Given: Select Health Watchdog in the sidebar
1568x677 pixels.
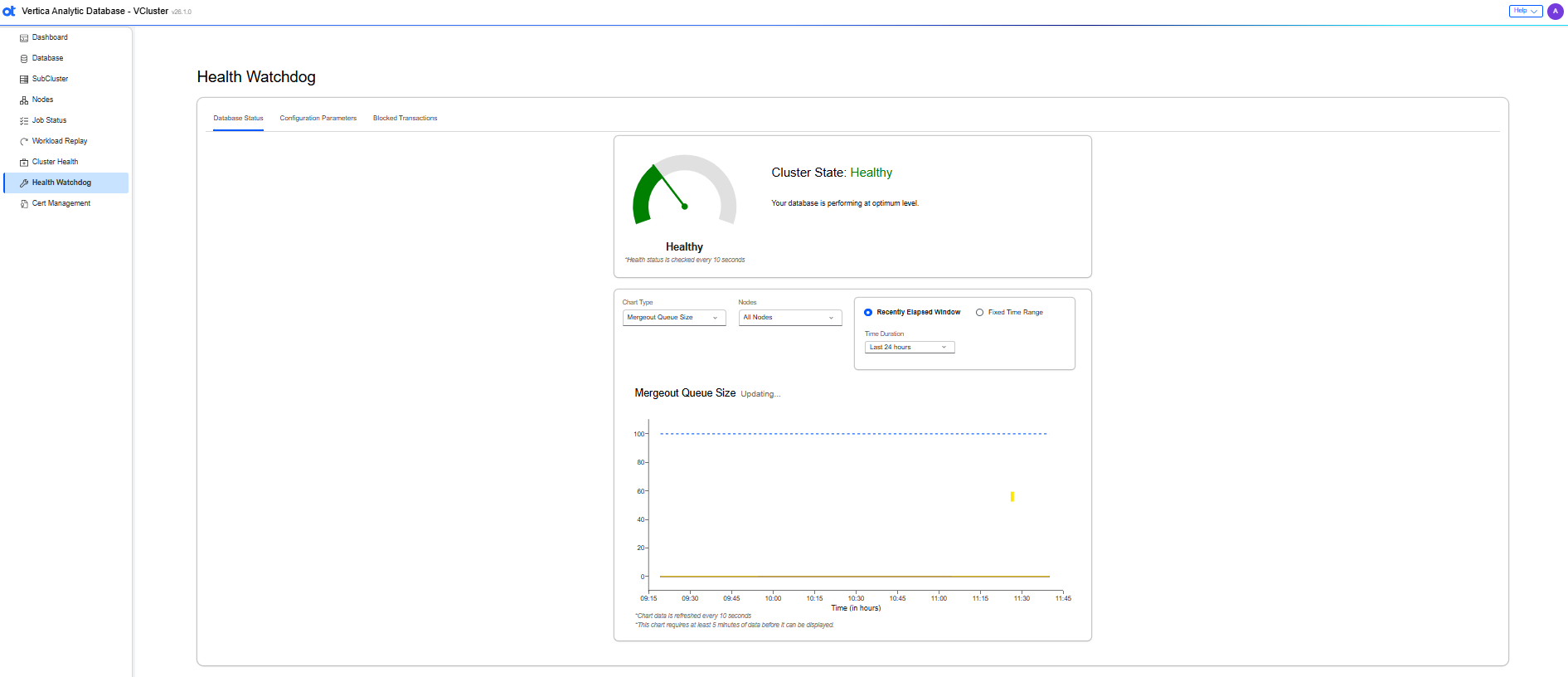Looking at the screenshot, I should (x=66, y=183).
